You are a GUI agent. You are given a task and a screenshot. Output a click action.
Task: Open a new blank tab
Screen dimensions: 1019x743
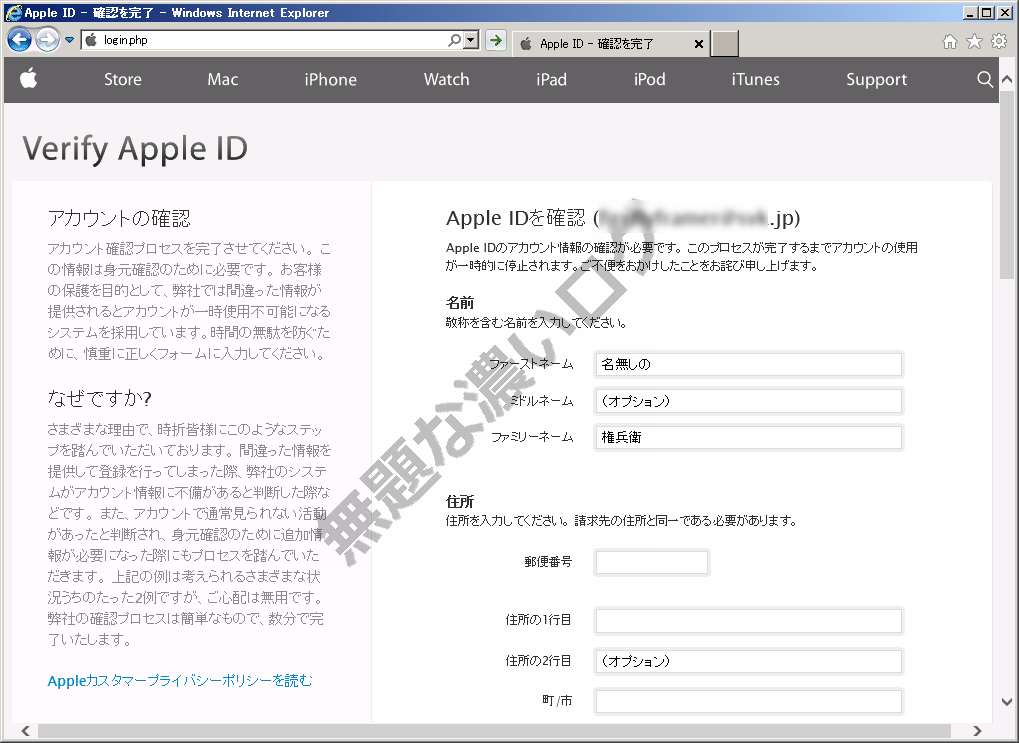pyautogui.click(x=725, y=44)
